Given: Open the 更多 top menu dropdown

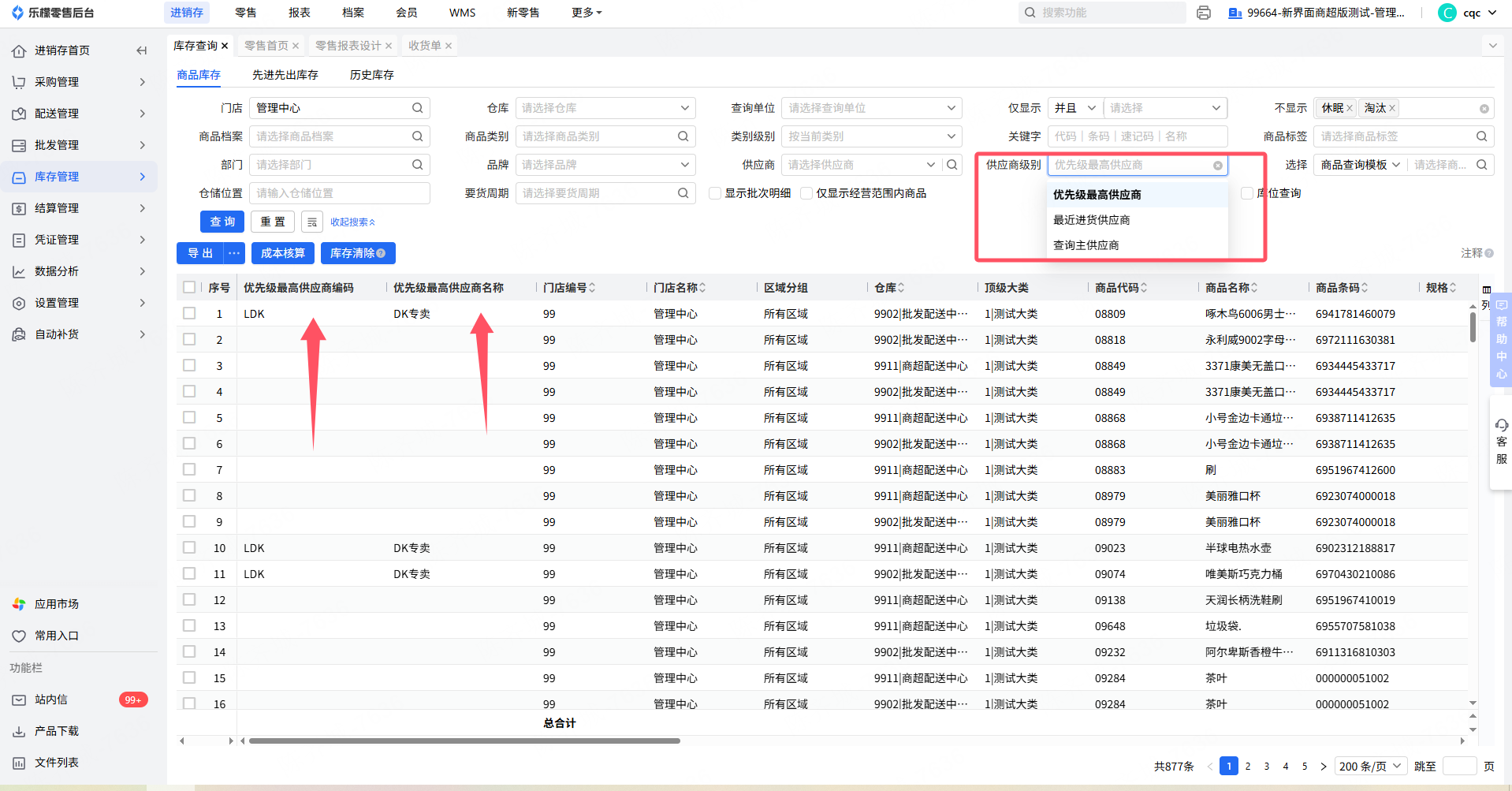Looking at the screenshot, I should point(587,13).
